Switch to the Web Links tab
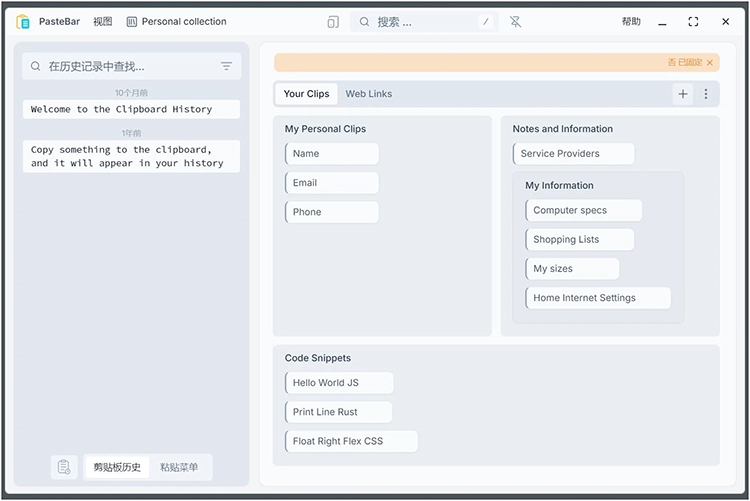The image size is (750, 501). pos(369,94)
